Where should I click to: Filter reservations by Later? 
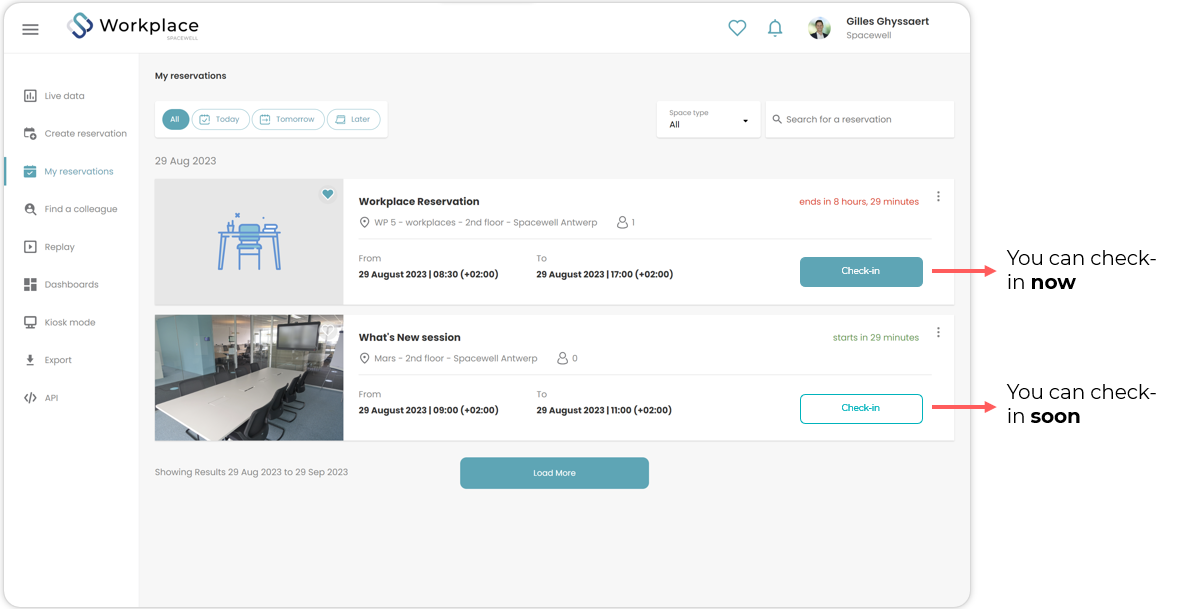click(x=354, y=120)
